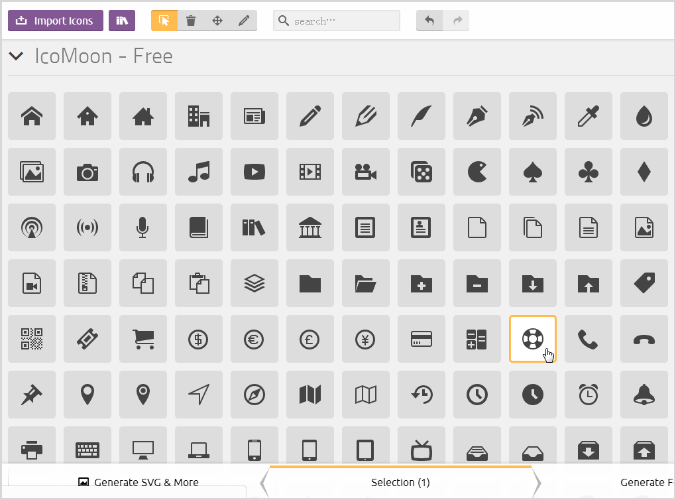Select the clubs suit icon
Viewport: 676px width, 500px height.
pos(588,172)
